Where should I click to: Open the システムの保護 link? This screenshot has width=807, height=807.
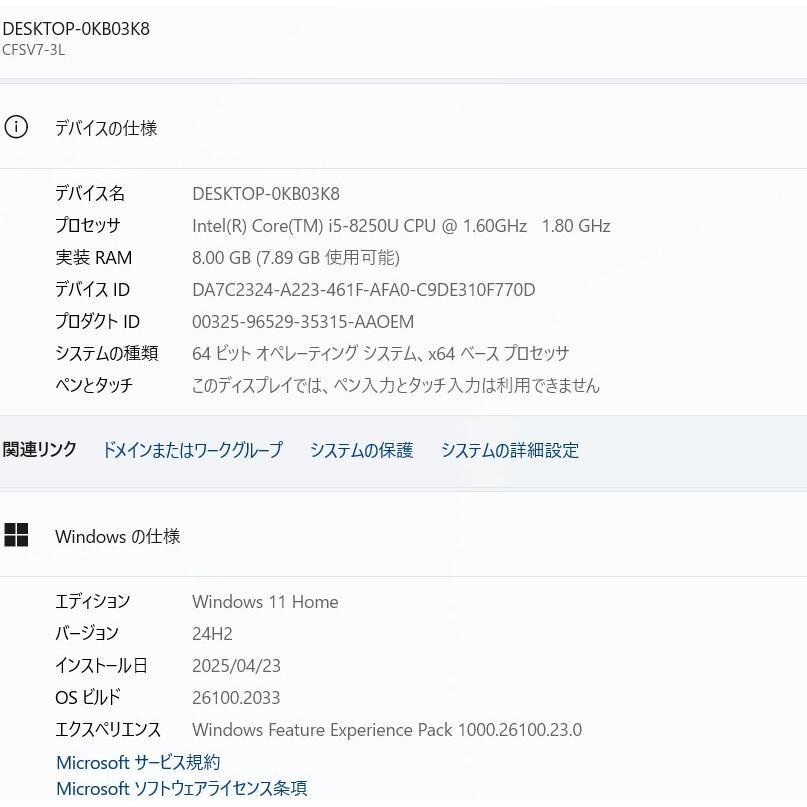point(361,450)
